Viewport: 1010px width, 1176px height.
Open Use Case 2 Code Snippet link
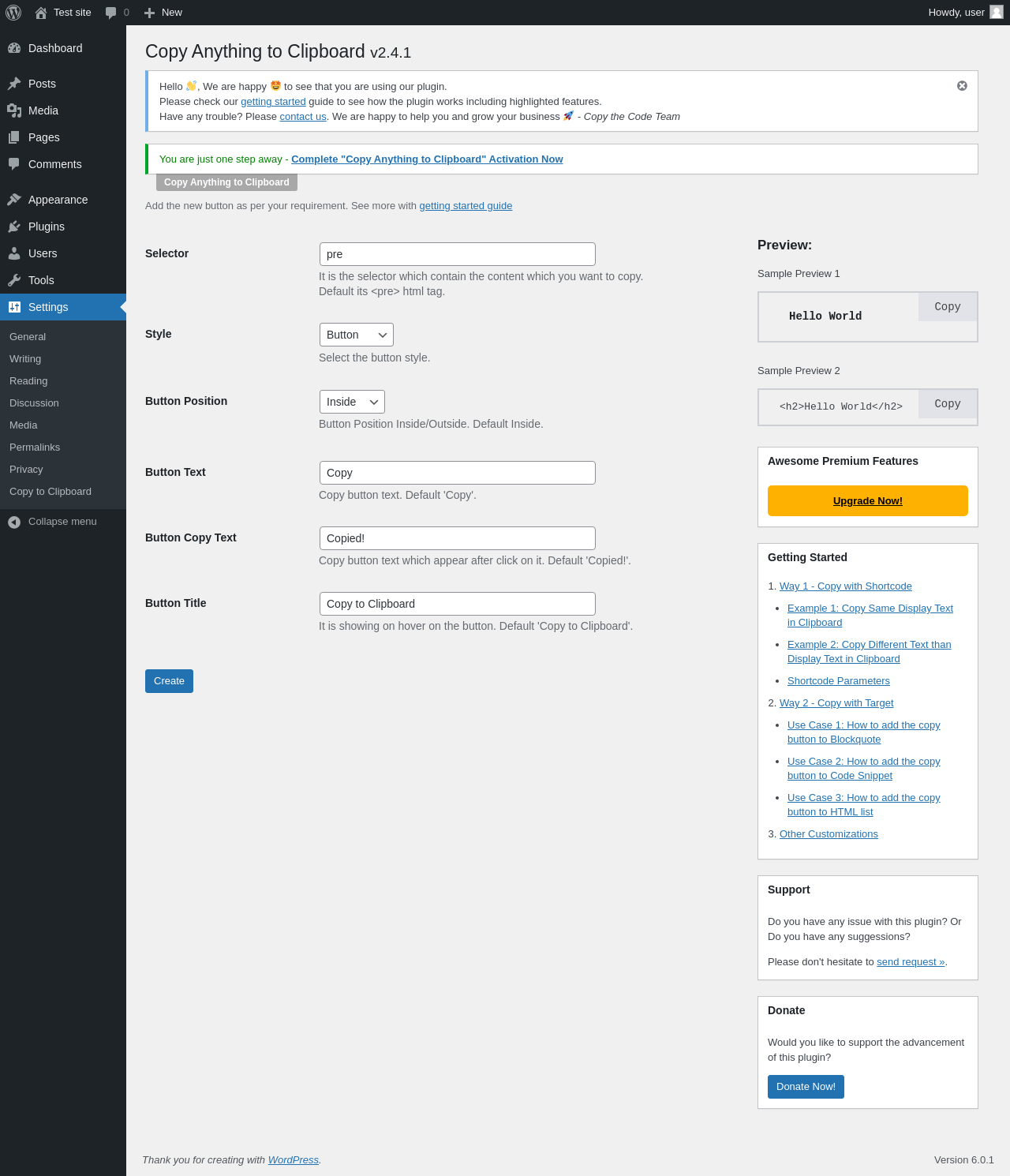[864, 769]
